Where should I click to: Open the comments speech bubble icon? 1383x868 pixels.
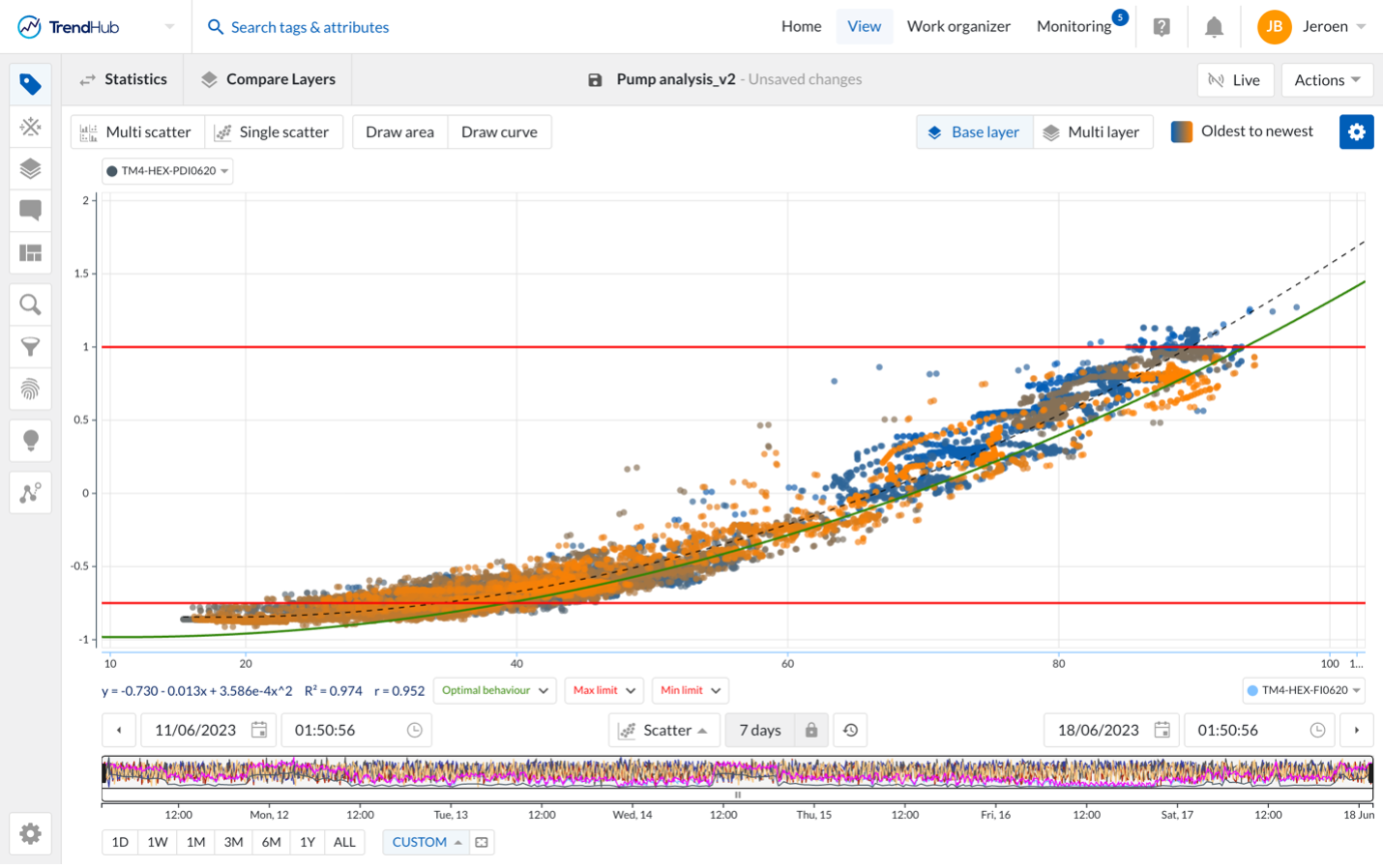(30, 211)
